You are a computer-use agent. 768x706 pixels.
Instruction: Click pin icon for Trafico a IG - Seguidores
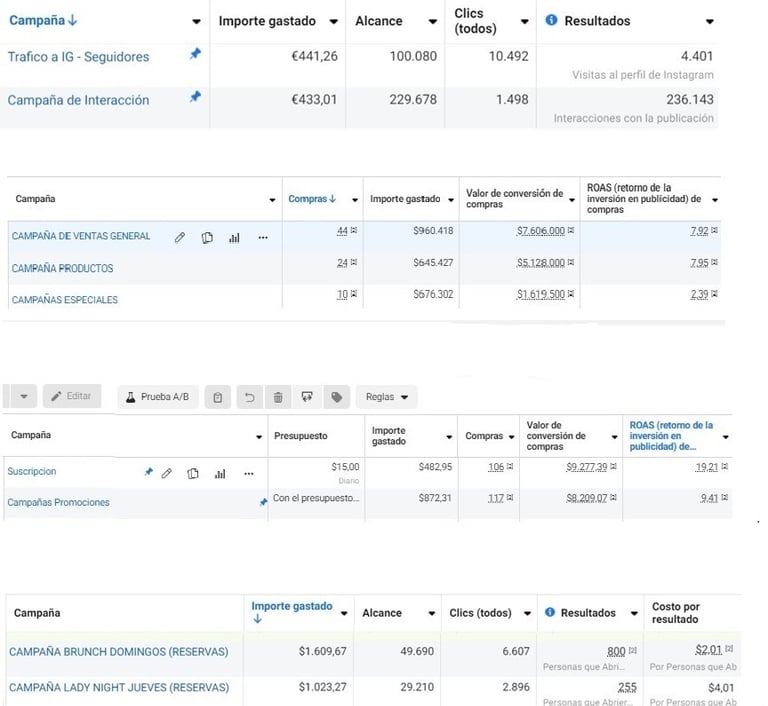195,53
